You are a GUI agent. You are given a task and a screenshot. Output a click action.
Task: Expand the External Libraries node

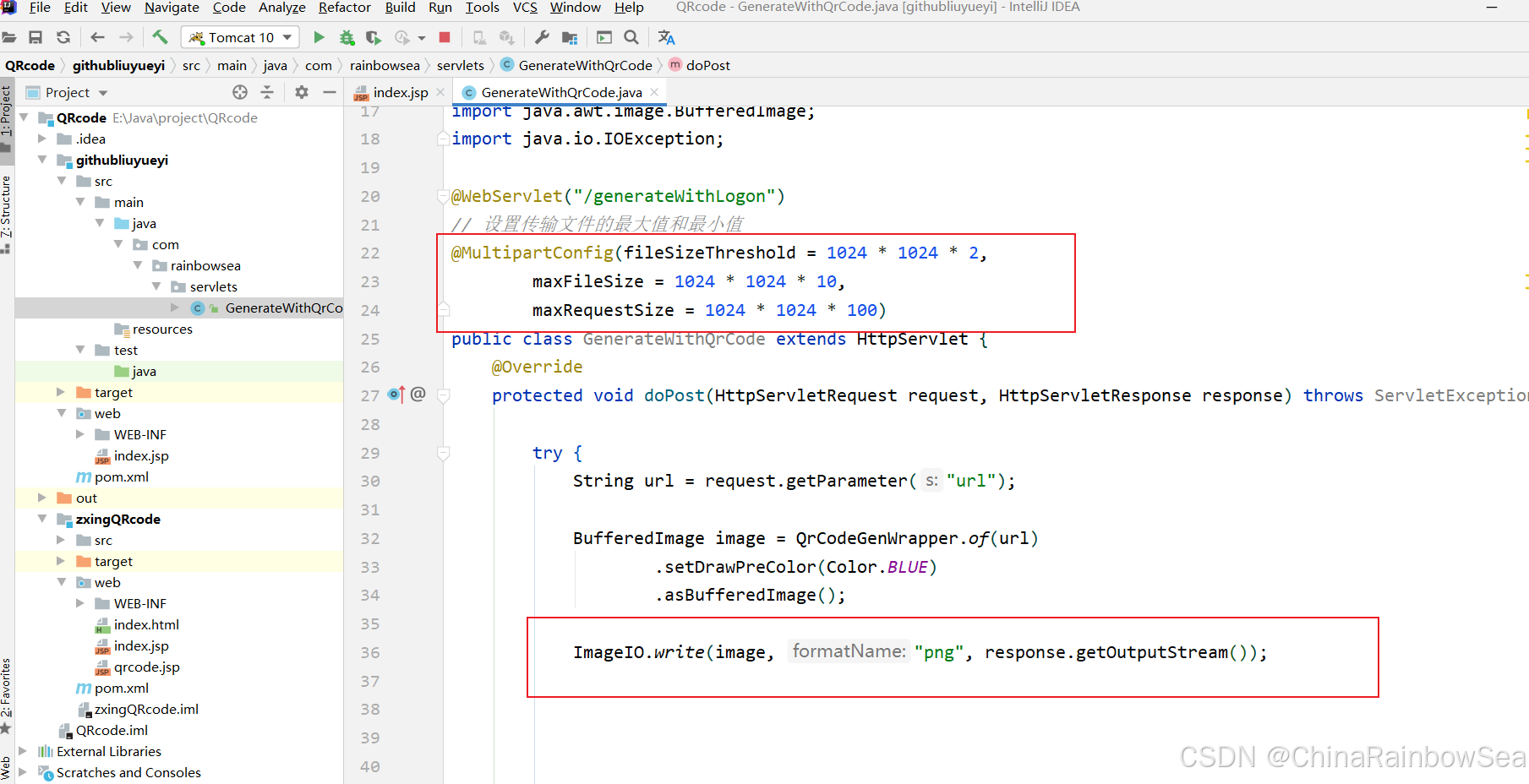[23, 751]
